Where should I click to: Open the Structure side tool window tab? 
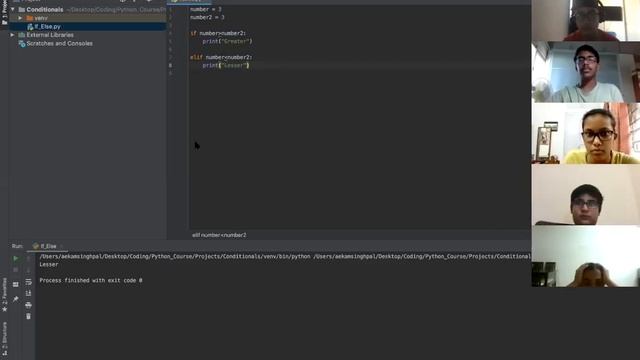click(4, 339)
